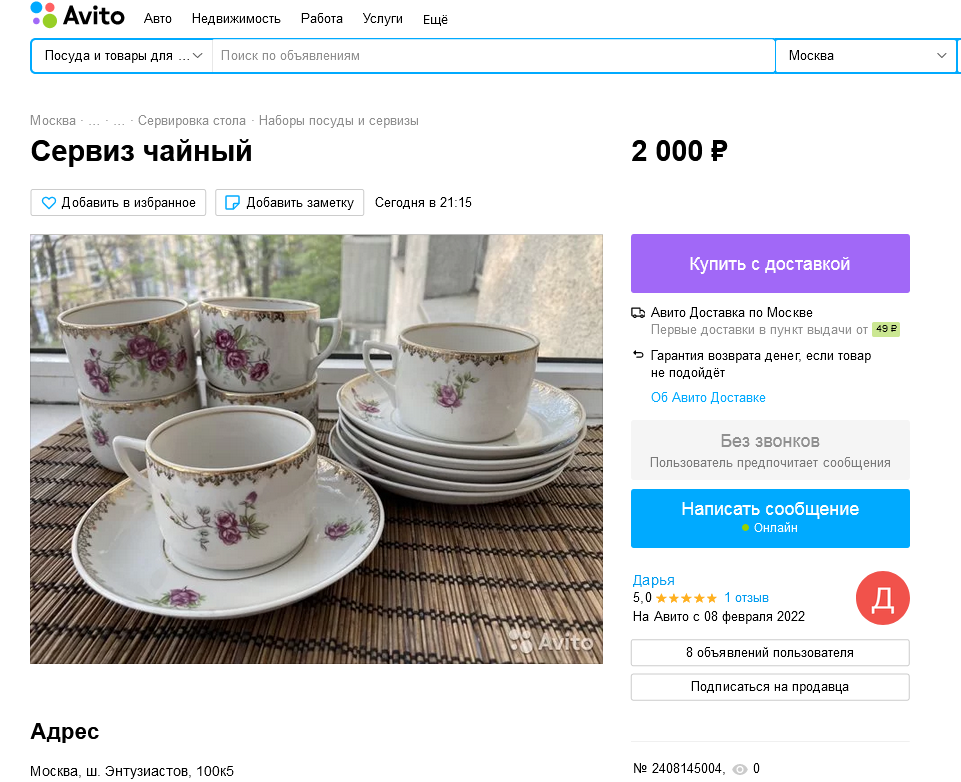Click the money-back guarantee arrow icon

click(x=638, y=356)
